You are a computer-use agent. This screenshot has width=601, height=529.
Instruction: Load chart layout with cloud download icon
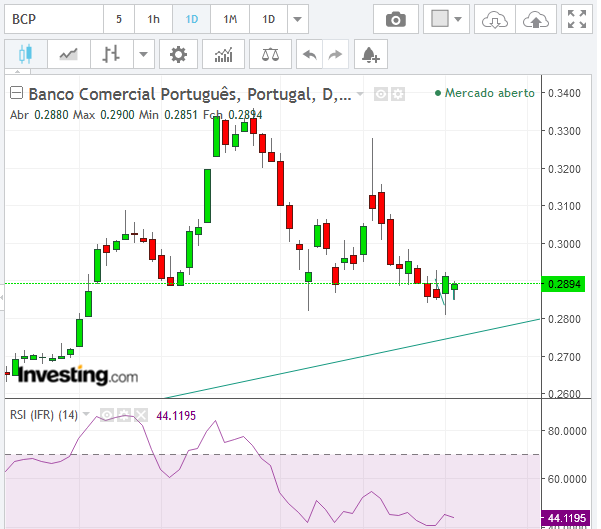click(495, 20)
